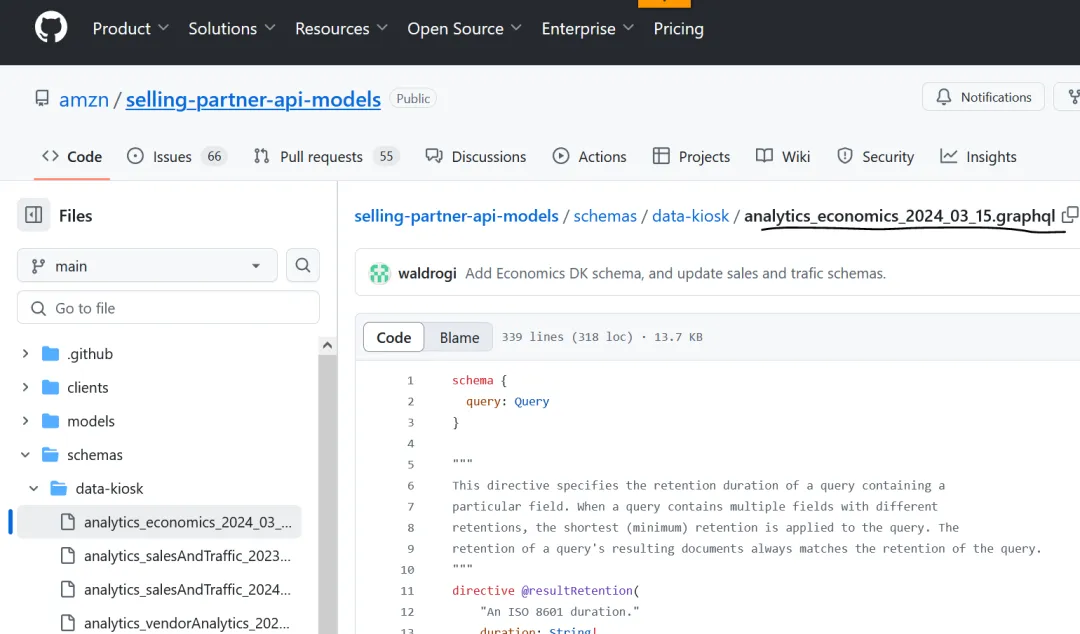
Task: Open waldrogi's avatar icon
Action: click(379, 273)
